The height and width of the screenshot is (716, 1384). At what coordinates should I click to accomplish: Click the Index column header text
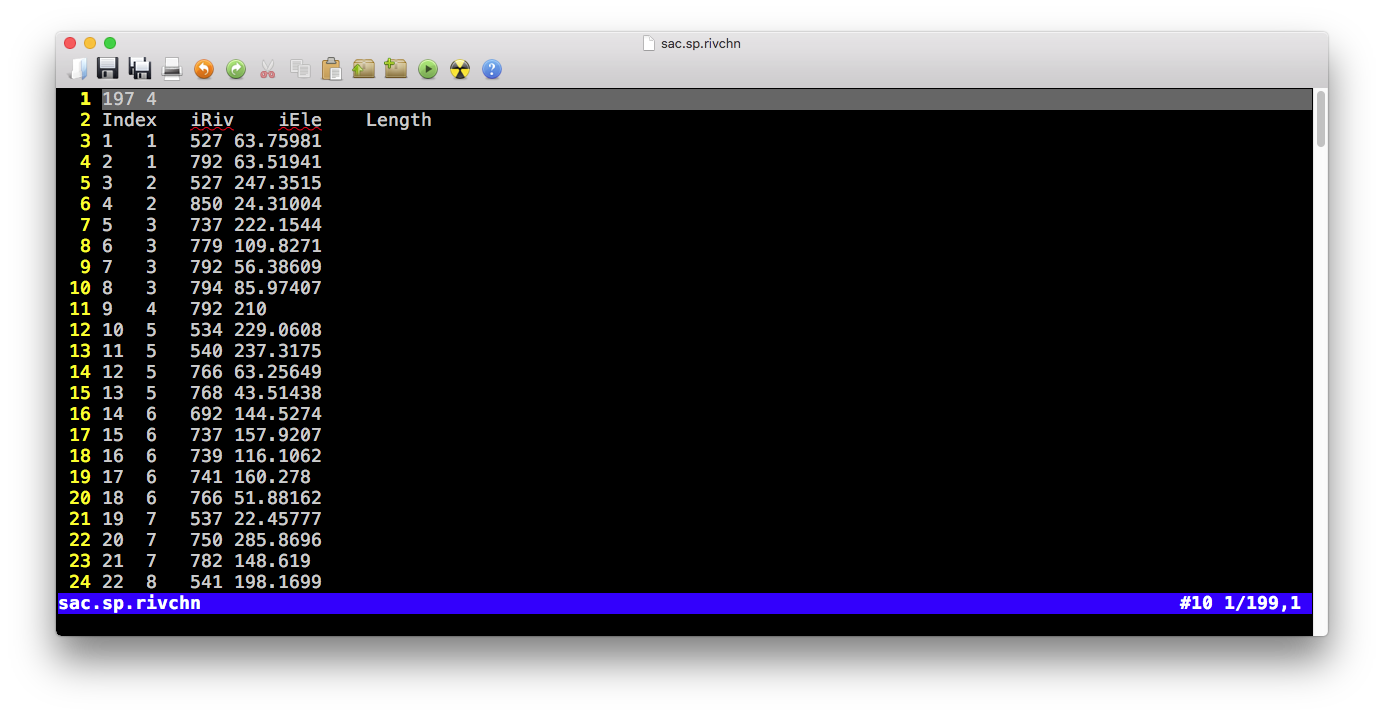click(x=130, y=120)
